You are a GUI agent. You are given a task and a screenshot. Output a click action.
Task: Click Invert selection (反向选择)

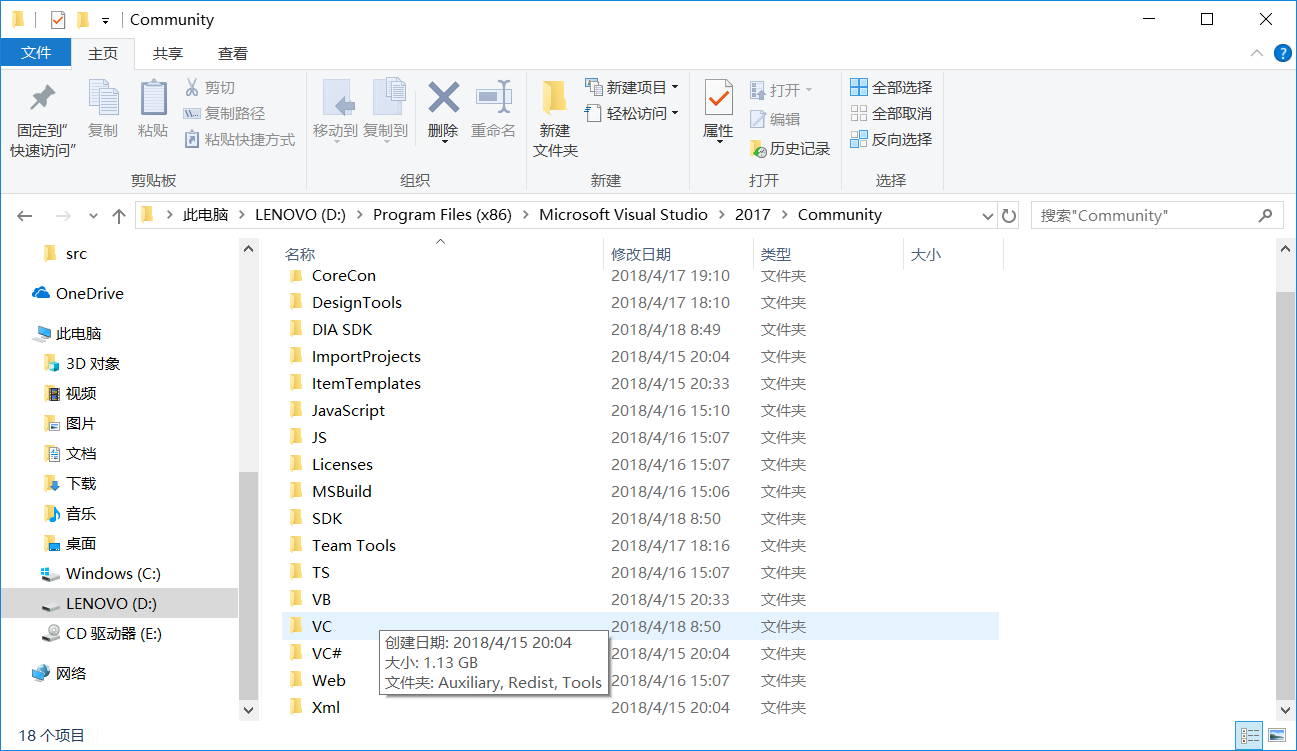tap(891, 139)
